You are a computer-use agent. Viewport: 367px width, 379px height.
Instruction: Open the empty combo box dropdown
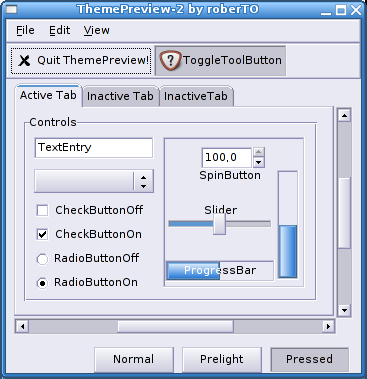point(94,181)
